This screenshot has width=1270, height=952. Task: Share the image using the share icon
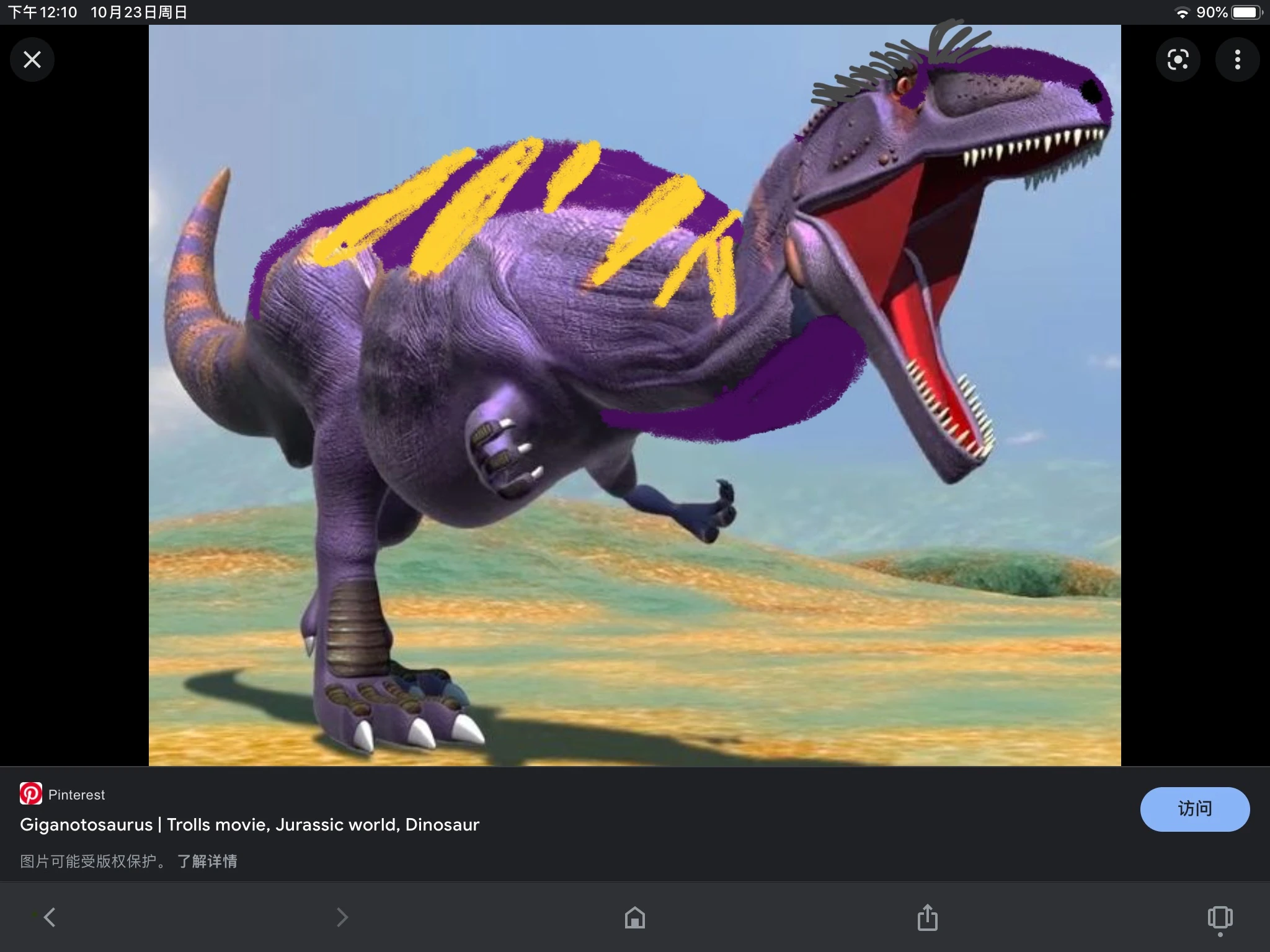point(927,918)
